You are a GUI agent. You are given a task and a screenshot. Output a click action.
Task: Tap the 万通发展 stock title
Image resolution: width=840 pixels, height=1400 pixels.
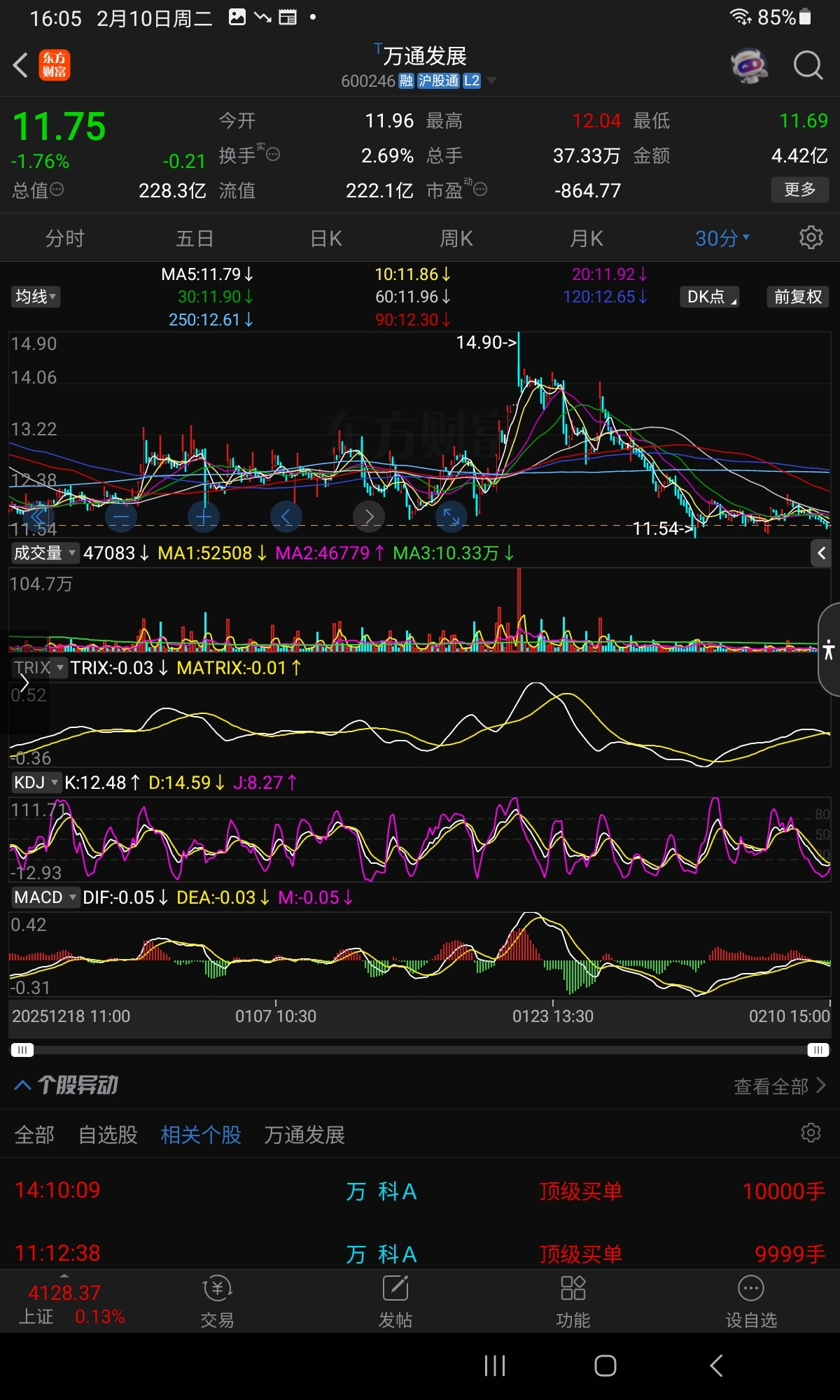(x=424, y=56)
